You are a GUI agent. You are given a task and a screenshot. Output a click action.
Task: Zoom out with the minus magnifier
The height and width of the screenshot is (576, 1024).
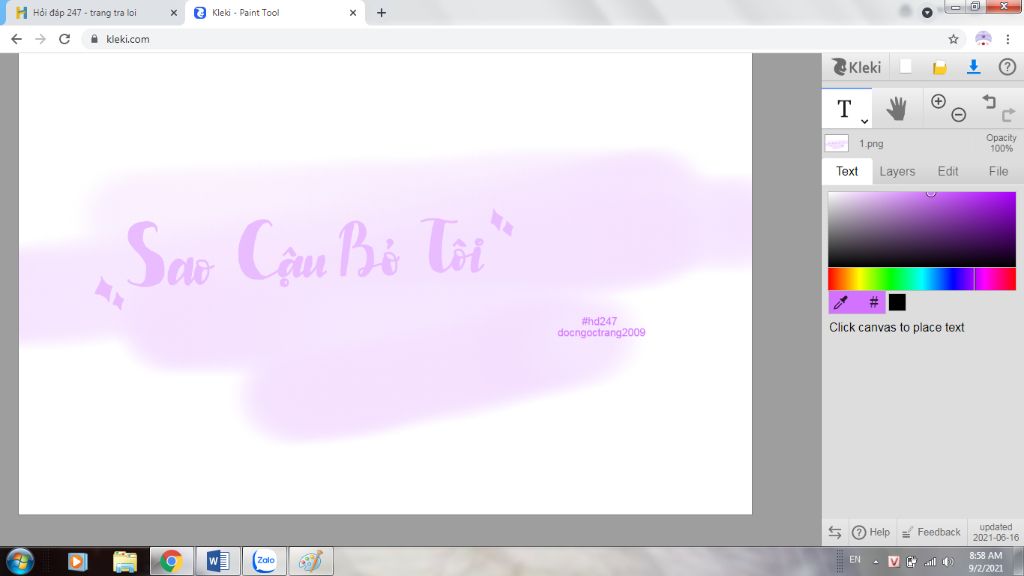tap(958, 115)
